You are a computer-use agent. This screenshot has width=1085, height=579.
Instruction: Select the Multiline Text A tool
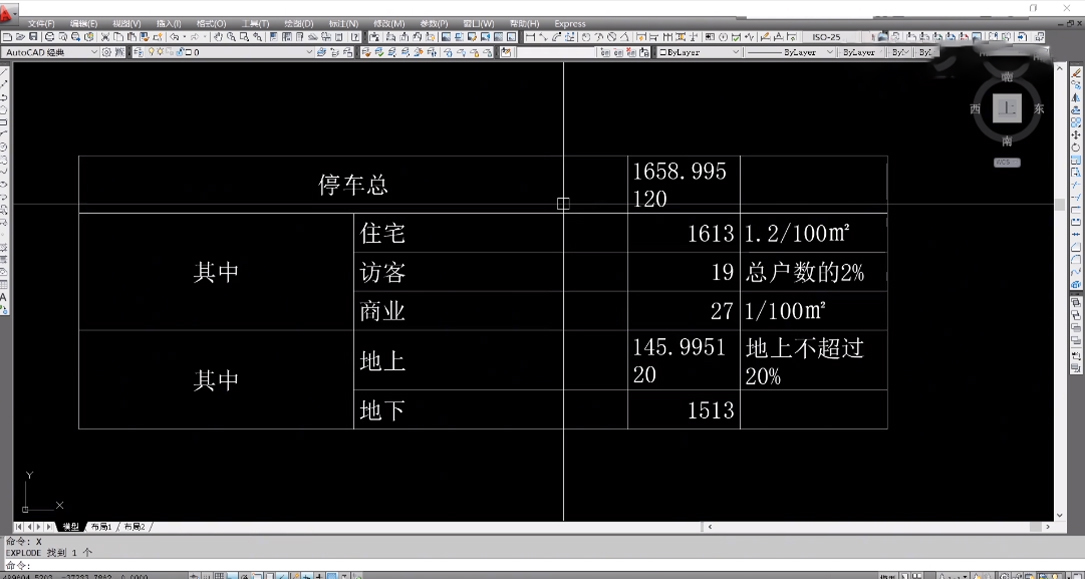tap(4, 297)
